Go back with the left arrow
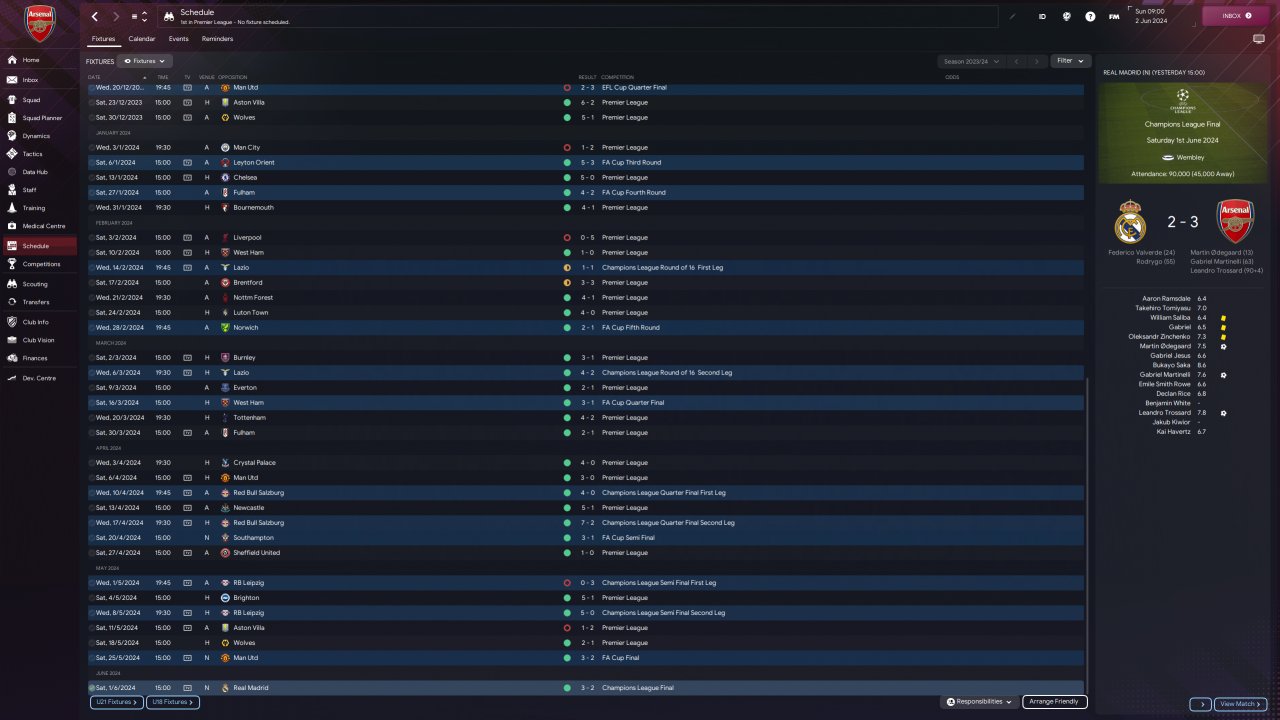The image size is (1280, 720). [95, 17]
